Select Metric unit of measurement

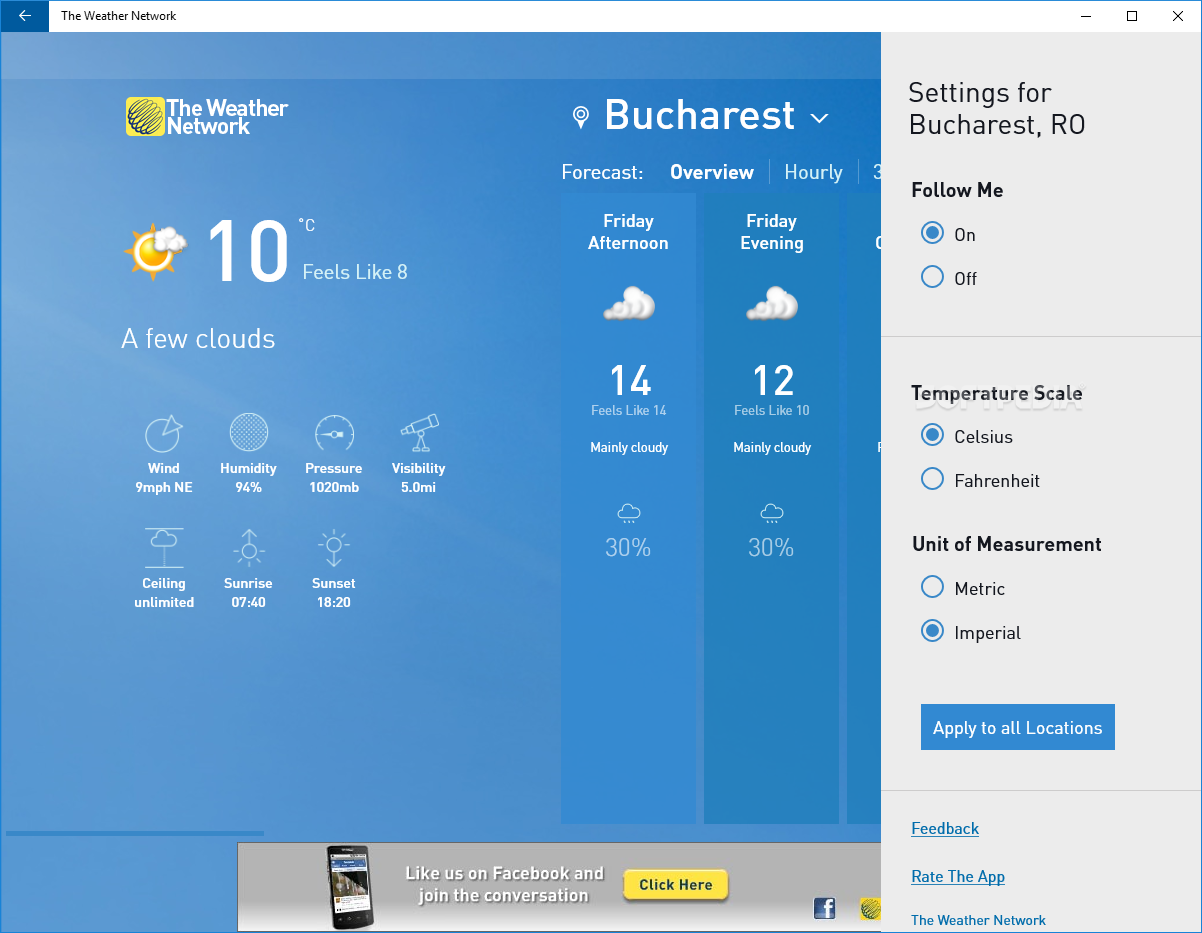pos(932,587)
